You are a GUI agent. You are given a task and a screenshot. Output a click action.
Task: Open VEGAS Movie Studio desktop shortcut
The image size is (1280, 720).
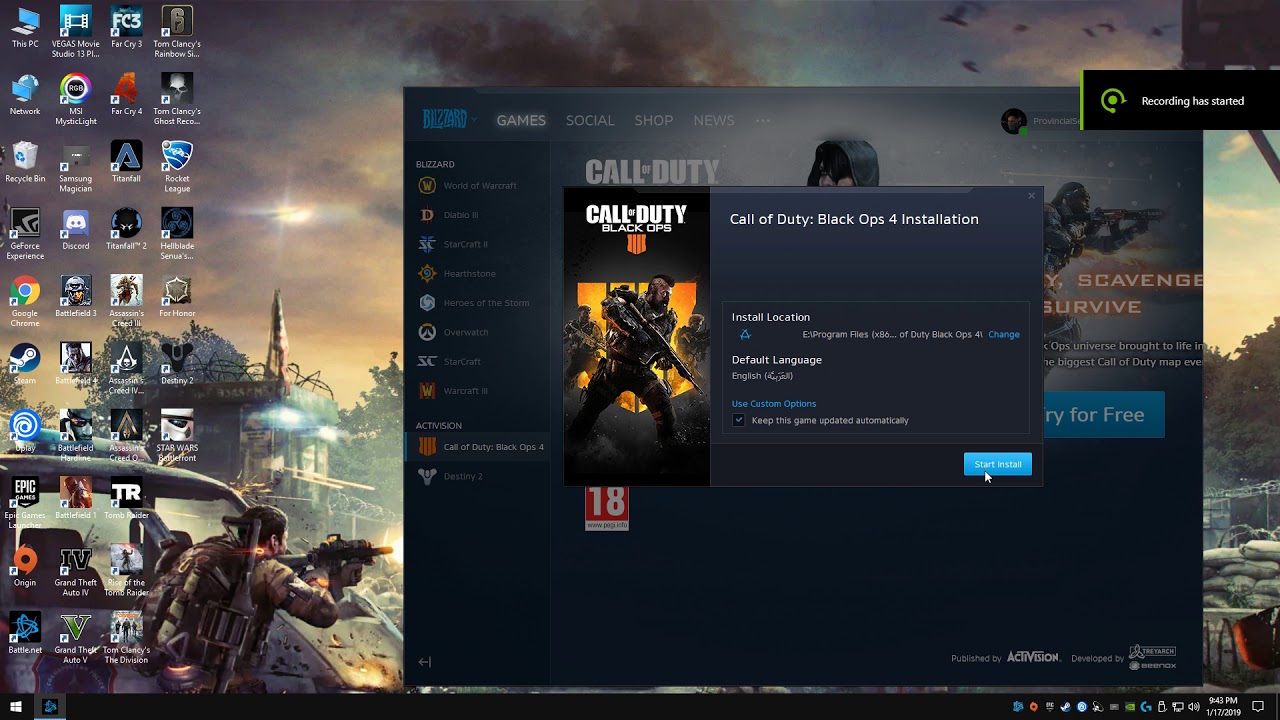click(75, 33)
